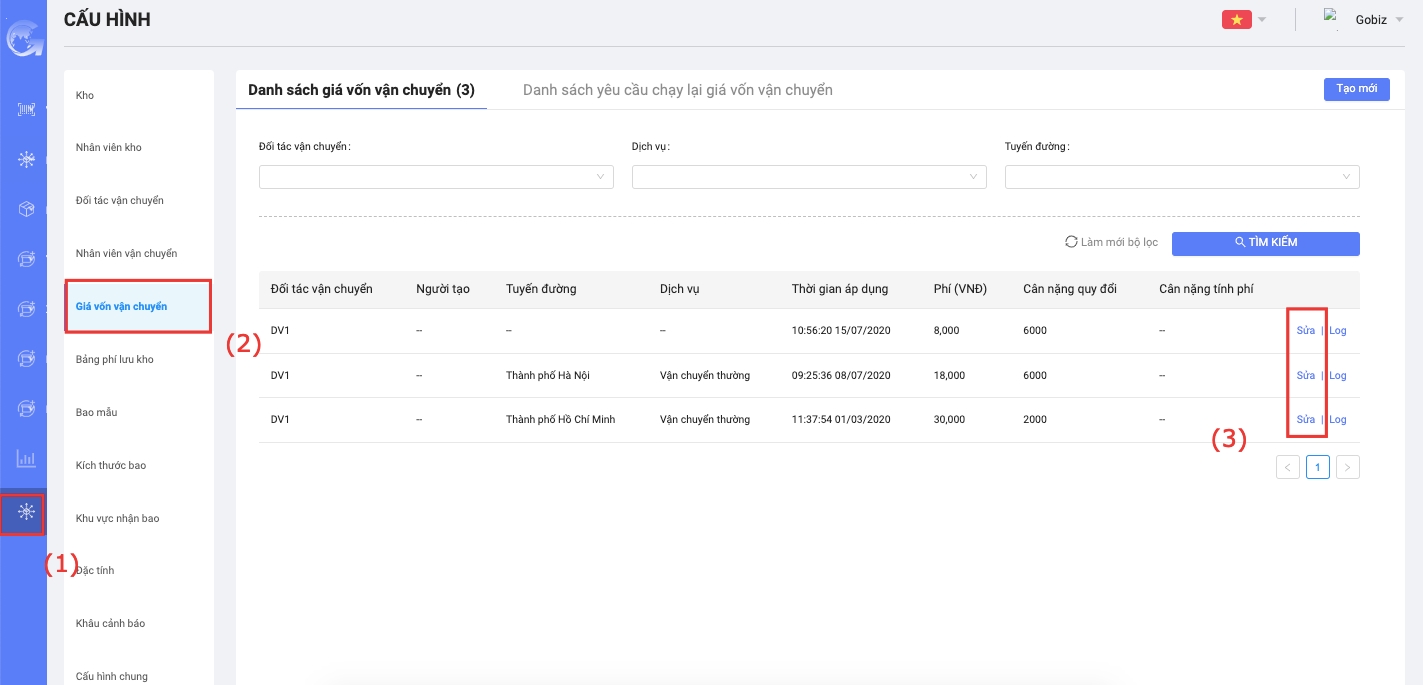Open Nhân viên kho in the side menu

109,147
